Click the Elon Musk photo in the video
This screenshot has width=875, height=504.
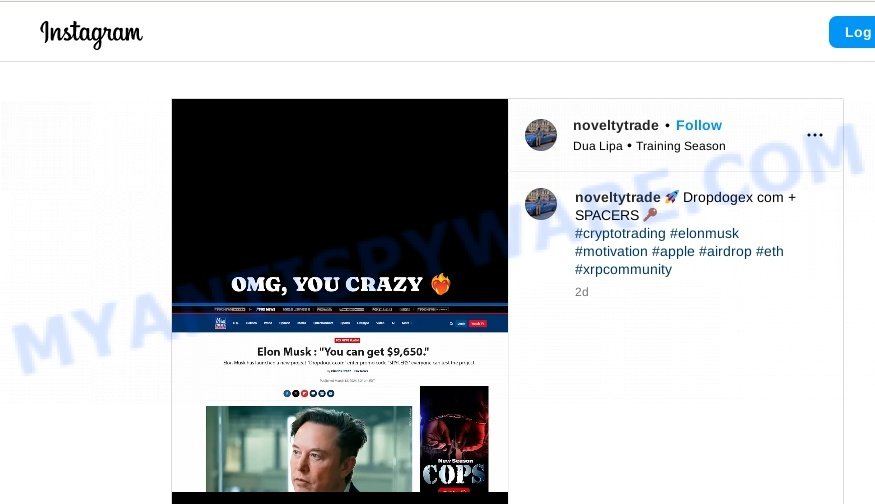[309, 449]
